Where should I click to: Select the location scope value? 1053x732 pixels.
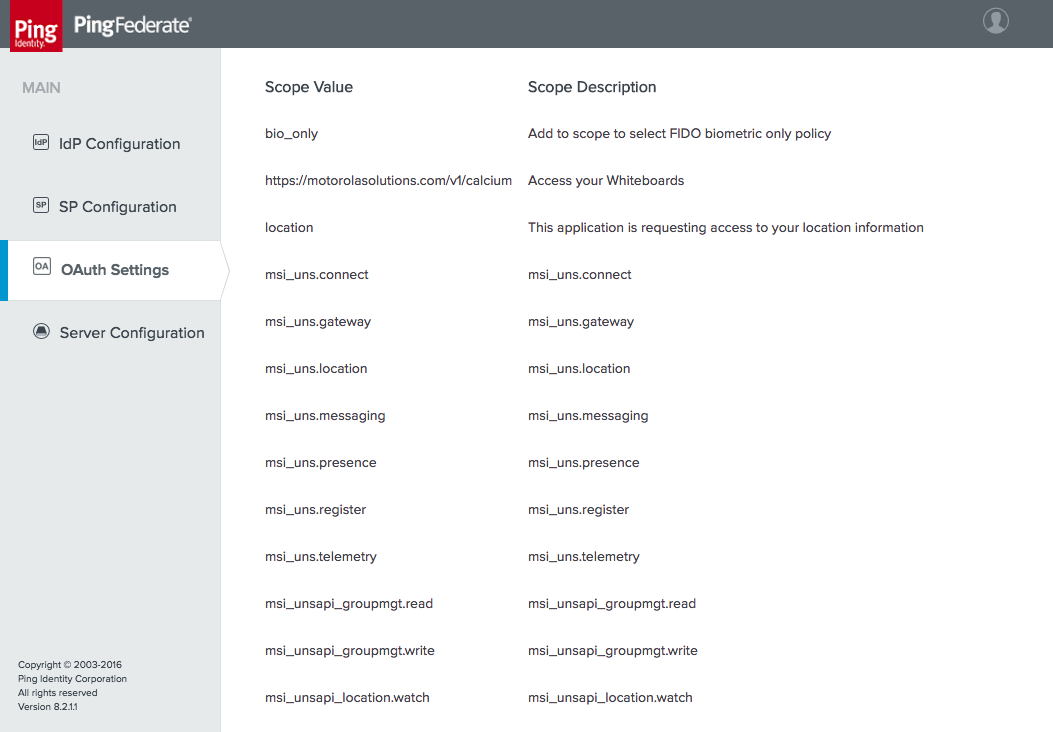click(289, 228)
